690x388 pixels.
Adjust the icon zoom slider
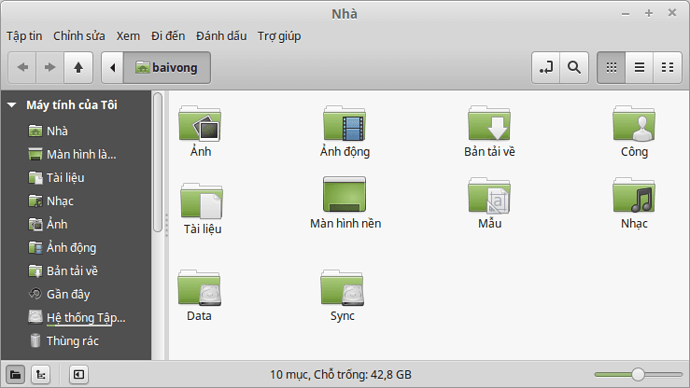638,374
